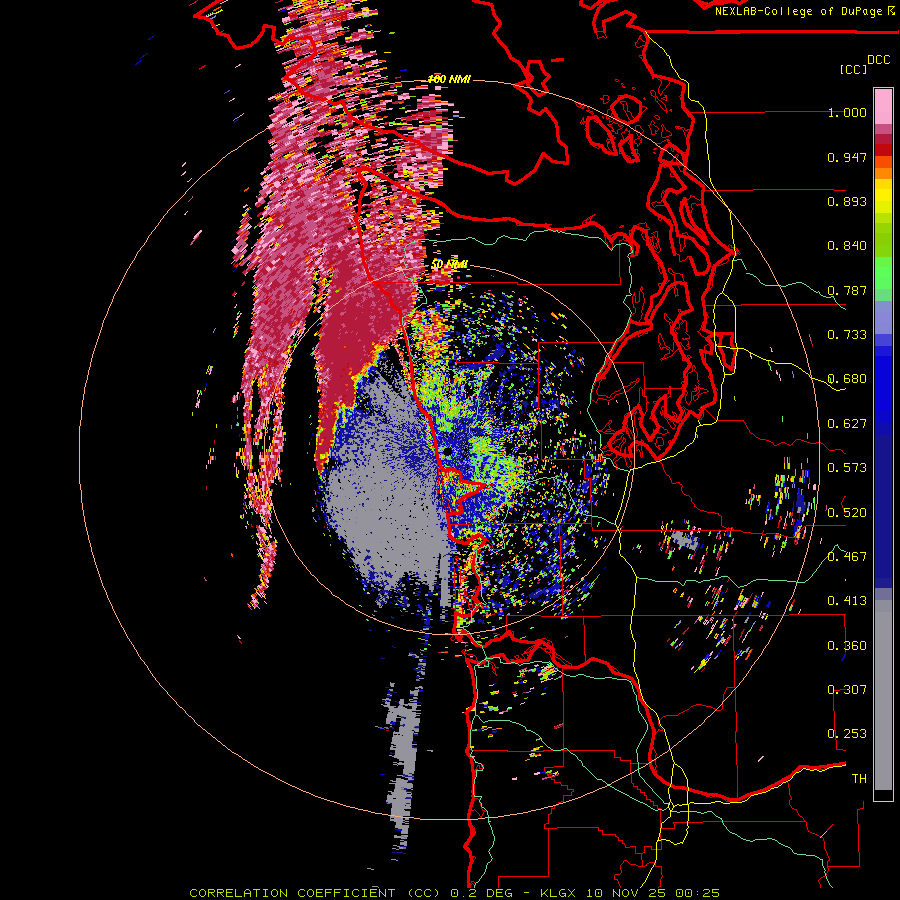Select the light pink swatch on the color bar
The height and width of the screenshot is (900, 900).
[883, 106]
